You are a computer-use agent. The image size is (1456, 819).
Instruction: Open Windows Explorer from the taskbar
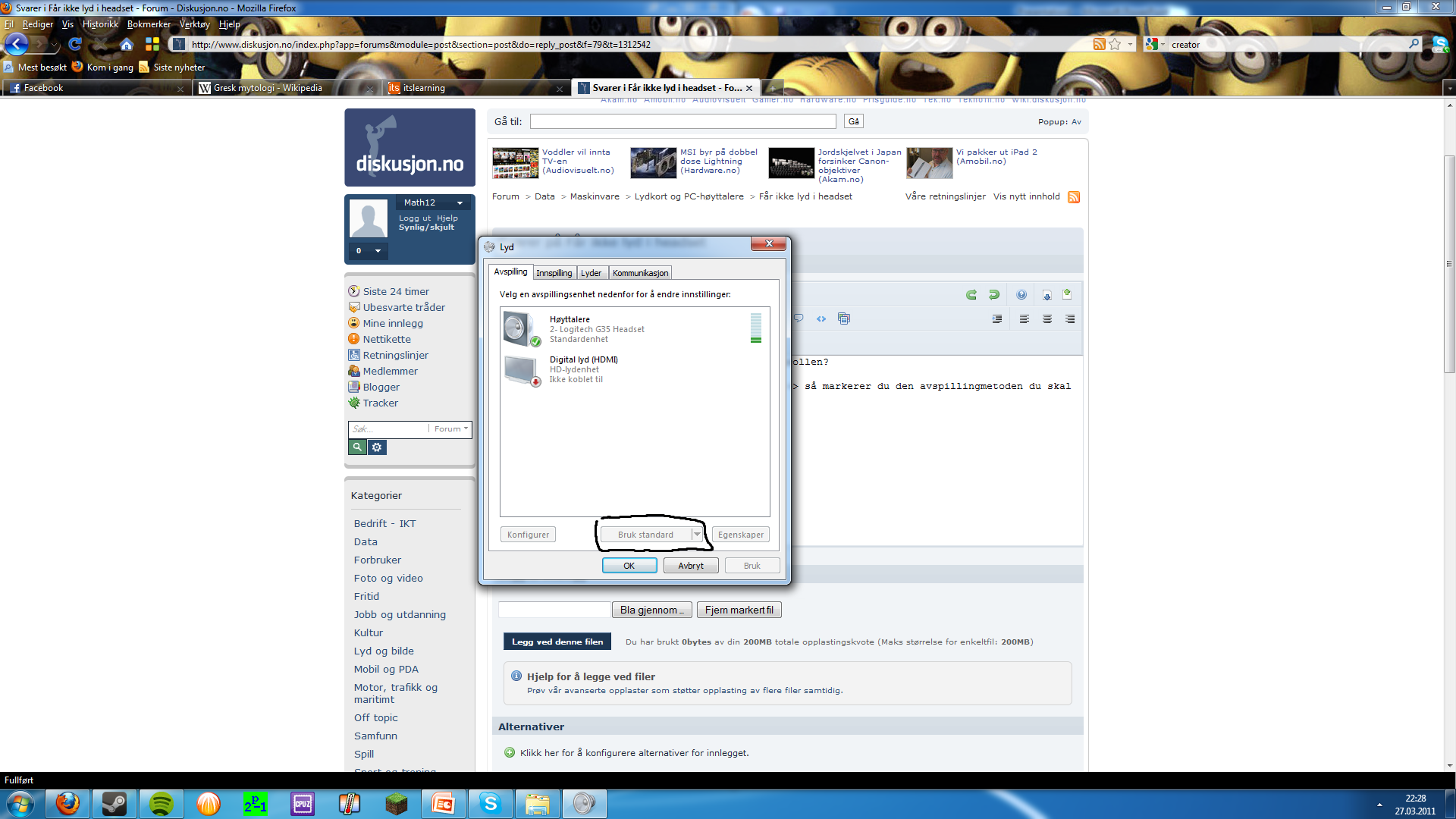click(x=538, y=804)
